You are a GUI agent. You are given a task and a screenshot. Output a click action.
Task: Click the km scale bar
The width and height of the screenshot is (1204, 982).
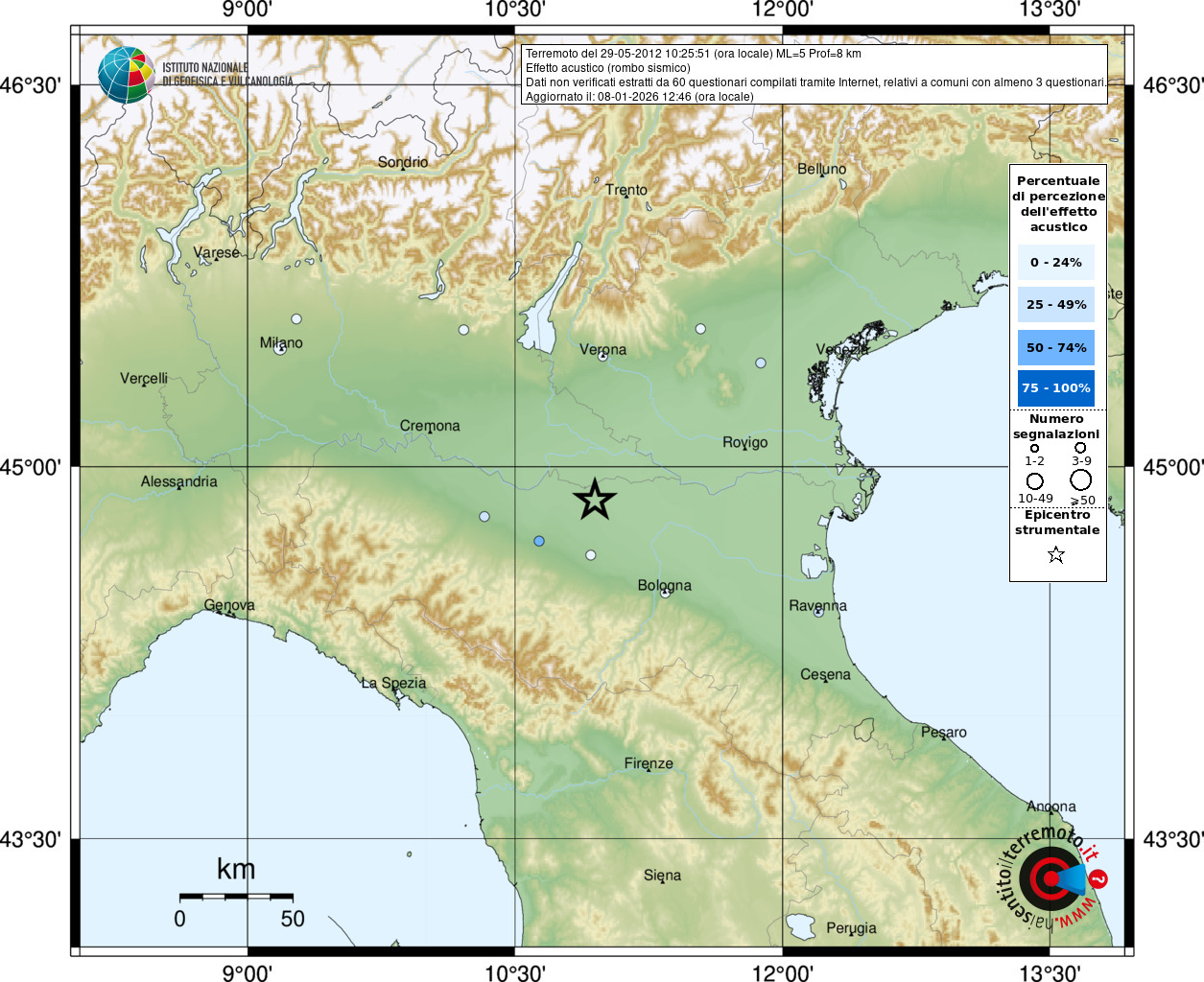click(236, 896)
